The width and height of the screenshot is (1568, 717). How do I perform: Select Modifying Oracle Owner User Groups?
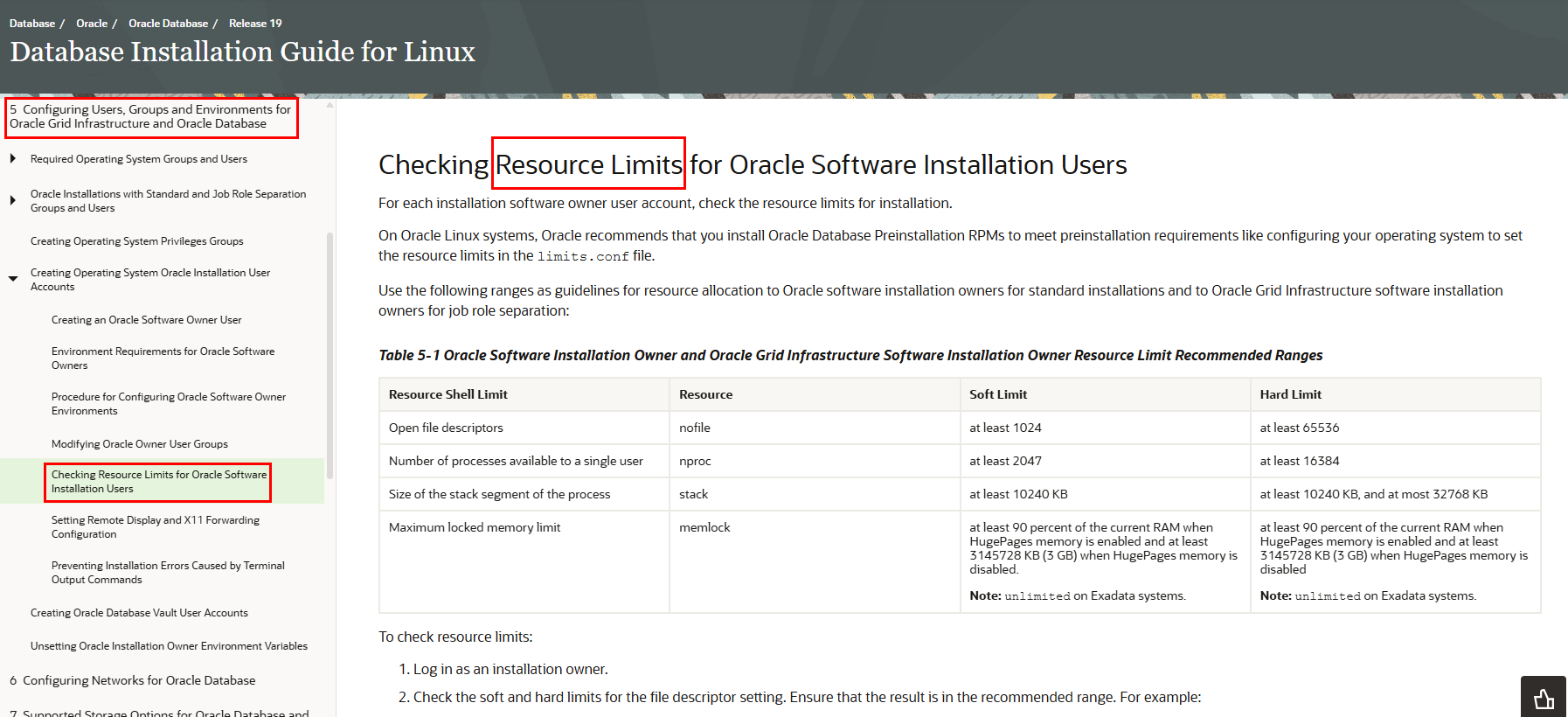[140, 444]
